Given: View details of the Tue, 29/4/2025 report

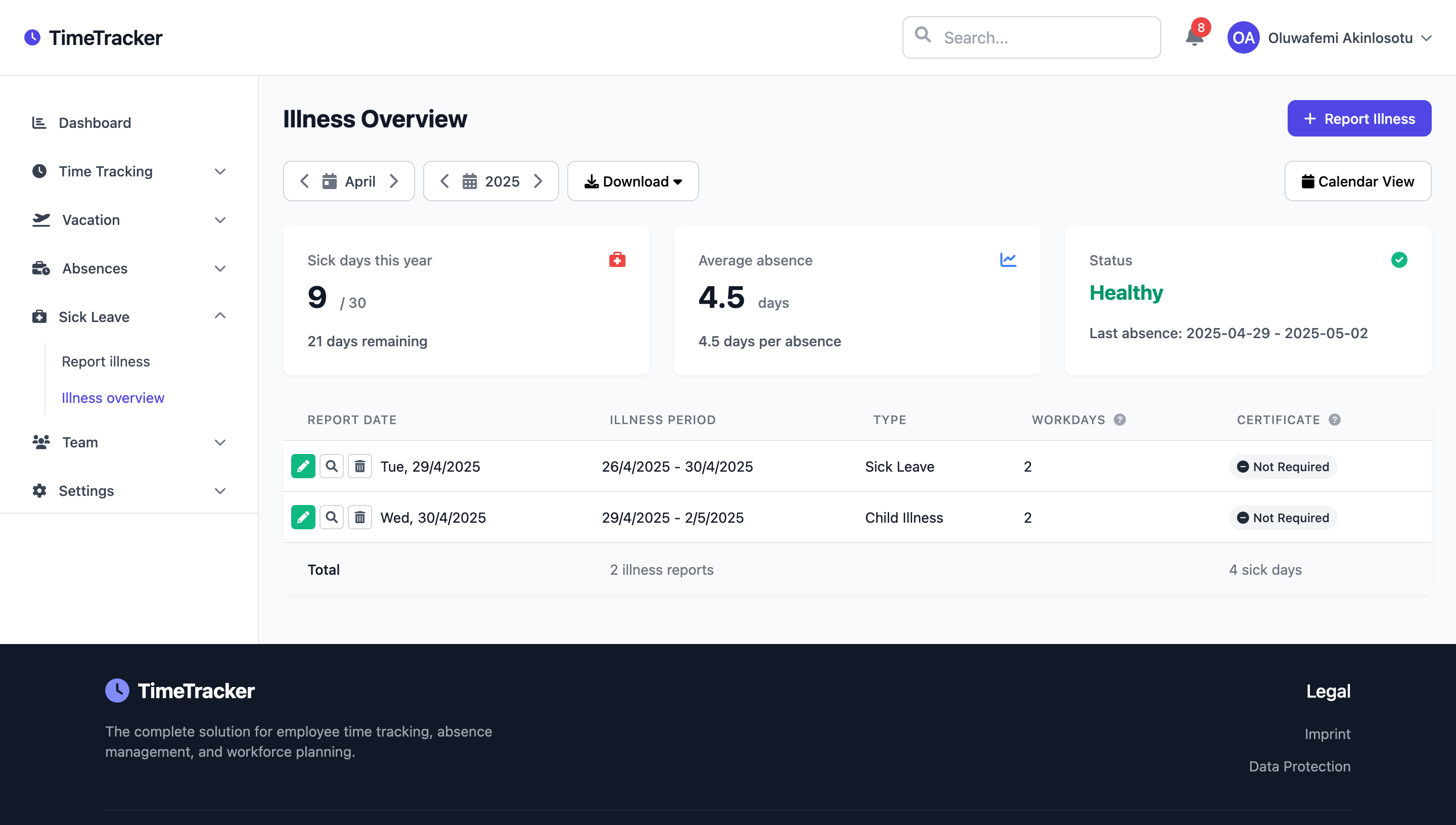Looking at the screenshot, I should (332, 466).
